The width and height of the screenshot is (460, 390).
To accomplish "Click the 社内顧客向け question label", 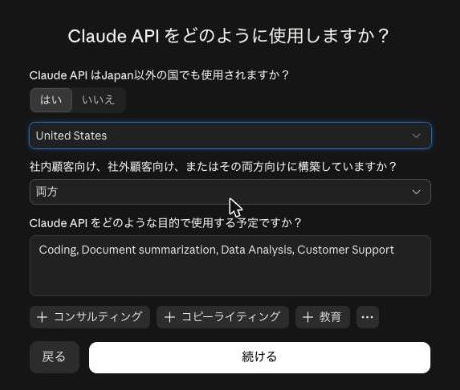I will pos(213,166).
